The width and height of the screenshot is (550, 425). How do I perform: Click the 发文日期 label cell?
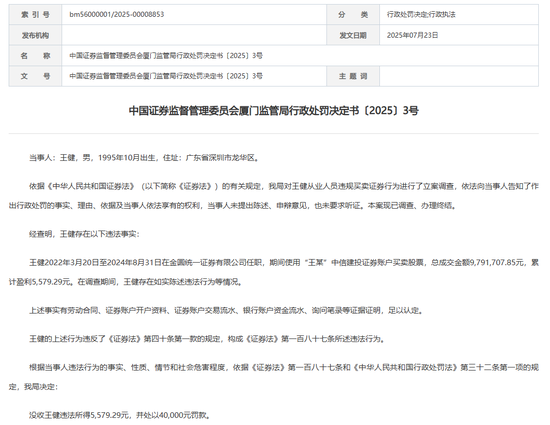353,35
